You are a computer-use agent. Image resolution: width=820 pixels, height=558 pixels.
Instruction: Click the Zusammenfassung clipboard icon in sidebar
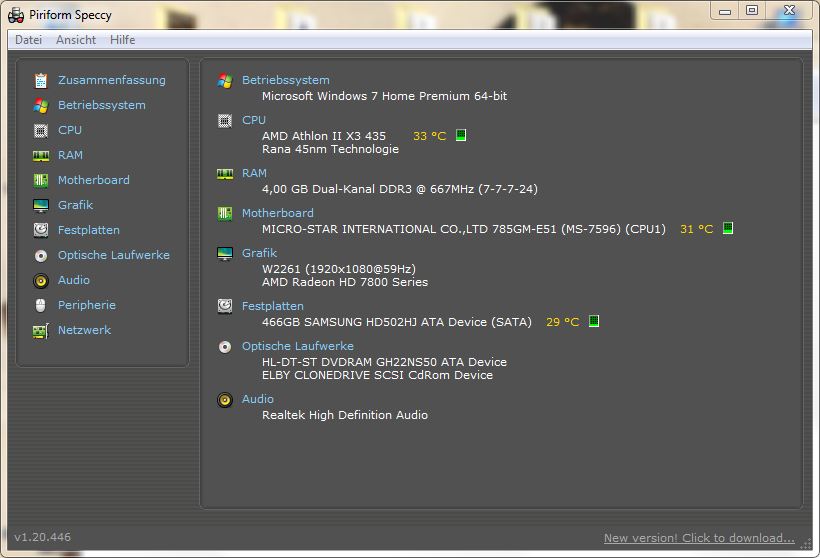pyautogui.click(x=41, y=81)
